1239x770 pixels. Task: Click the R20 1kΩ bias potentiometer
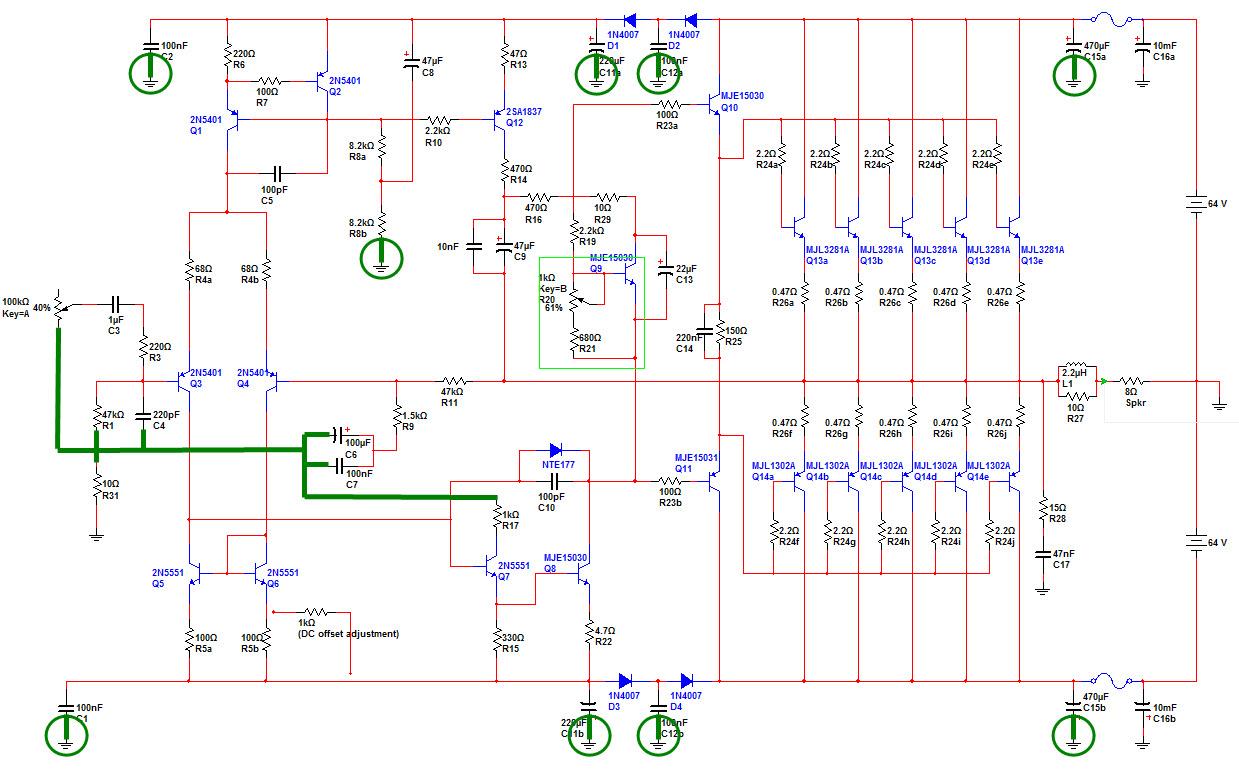[x=576, y=300]
